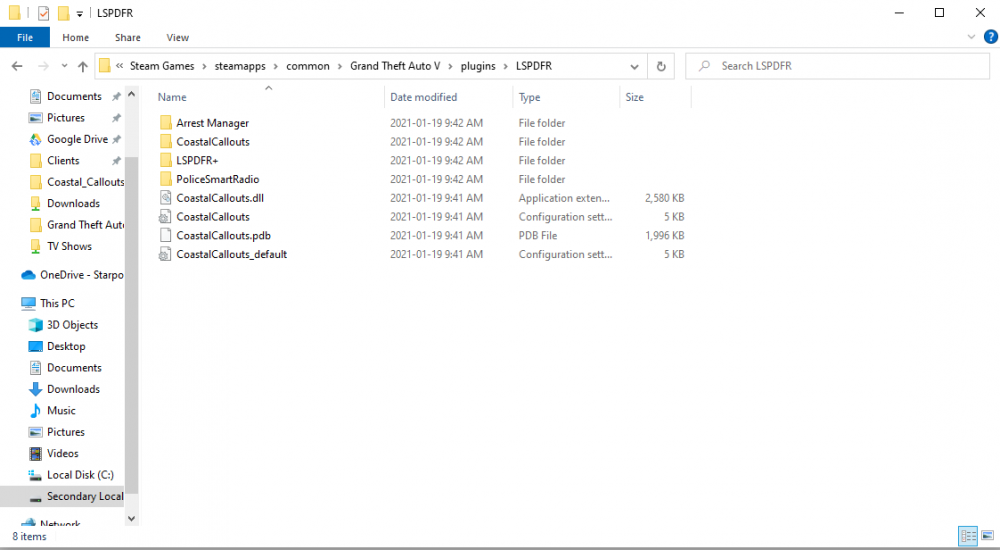The height and width of the screenshot is (550, 1000).
Task: Open the address bar history dropdown
Action: pos(634,66)
